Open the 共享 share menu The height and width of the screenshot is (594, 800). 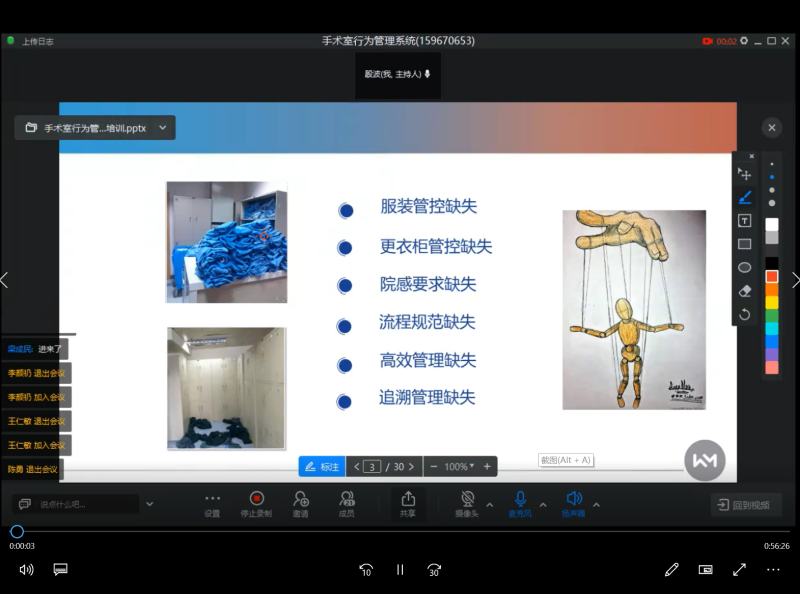[408, 503]
